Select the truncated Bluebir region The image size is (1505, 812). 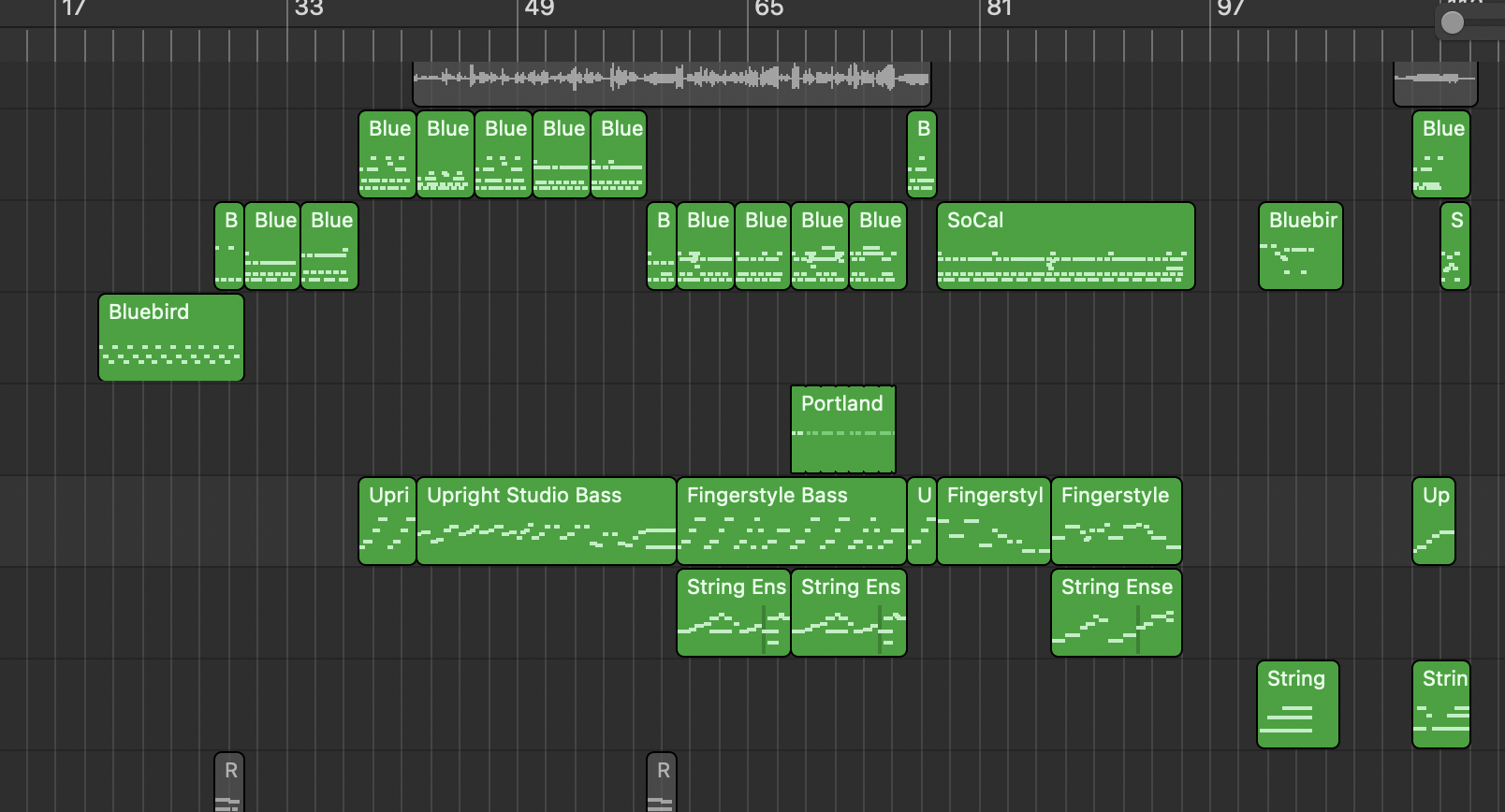click(1300, 247)
